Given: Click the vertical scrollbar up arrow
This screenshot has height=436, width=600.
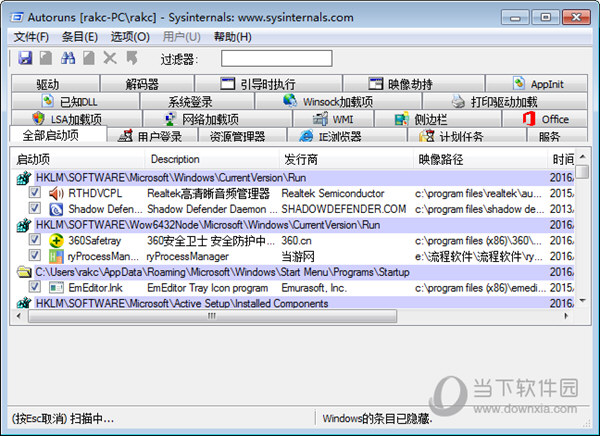Looking at the screenshot, I should point(582,157).
